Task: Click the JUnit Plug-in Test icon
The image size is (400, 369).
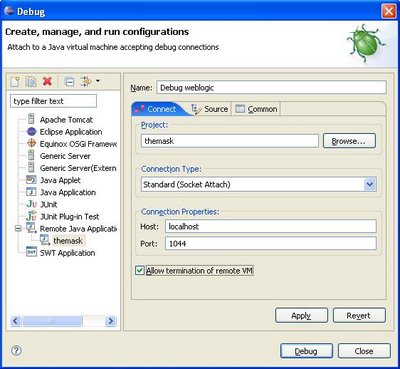Action: [31, 216]
